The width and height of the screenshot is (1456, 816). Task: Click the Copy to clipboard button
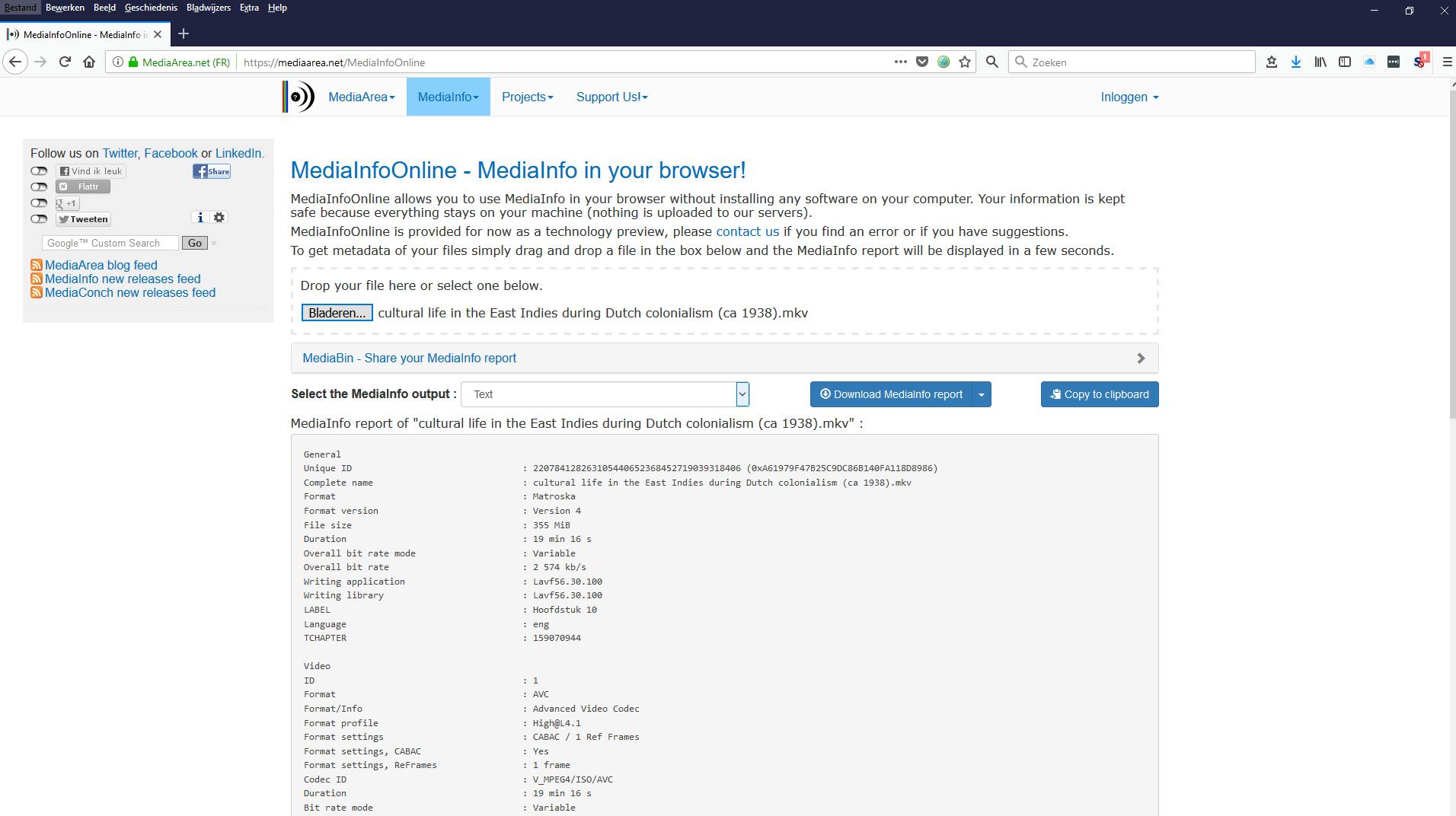pyautogui.click(x=1100, y=394)
